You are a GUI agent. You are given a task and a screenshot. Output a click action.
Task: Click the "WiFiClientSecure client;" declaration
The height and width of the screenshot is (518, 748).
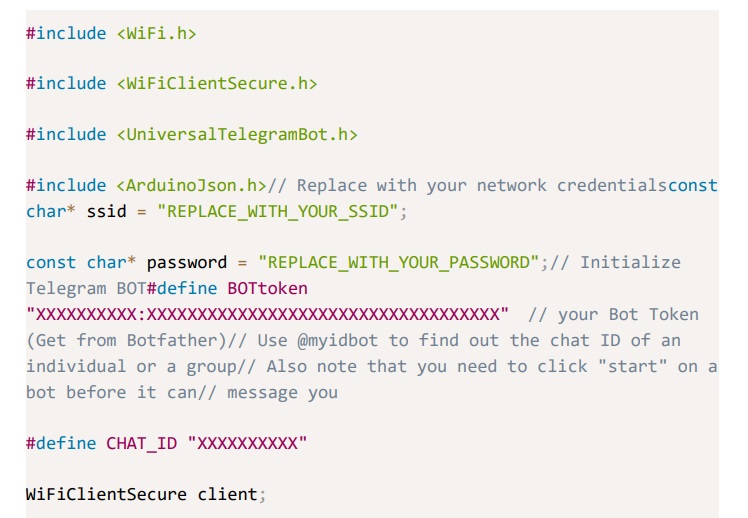pos(147,493)
